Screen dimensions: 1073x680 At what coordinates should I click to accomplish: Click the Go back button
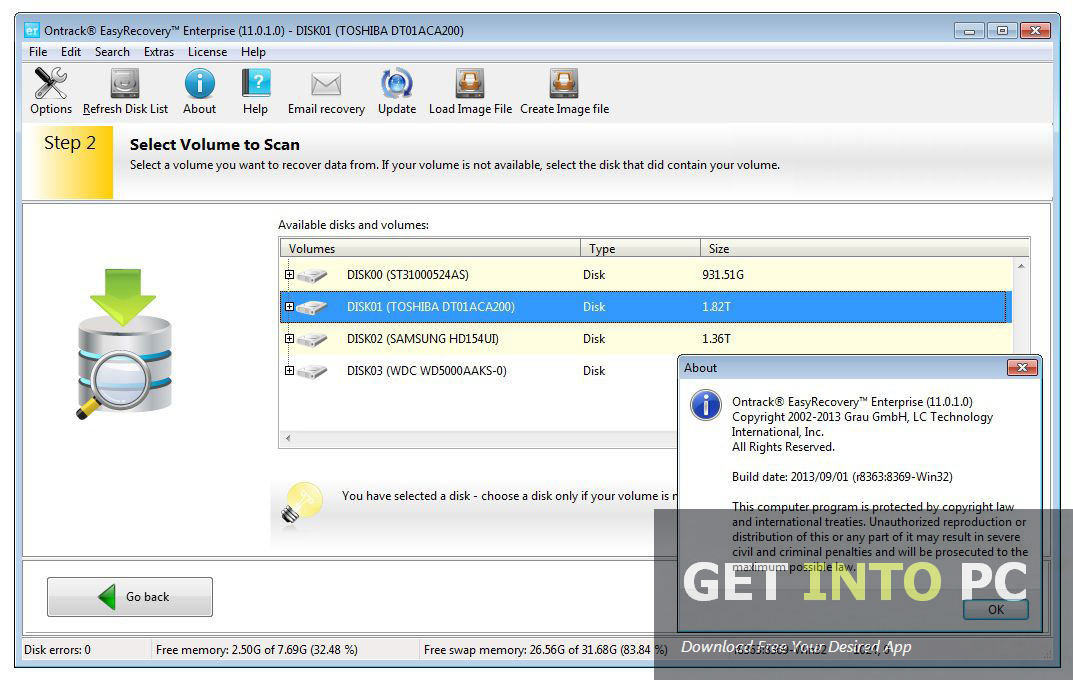[x=130, y=597]
